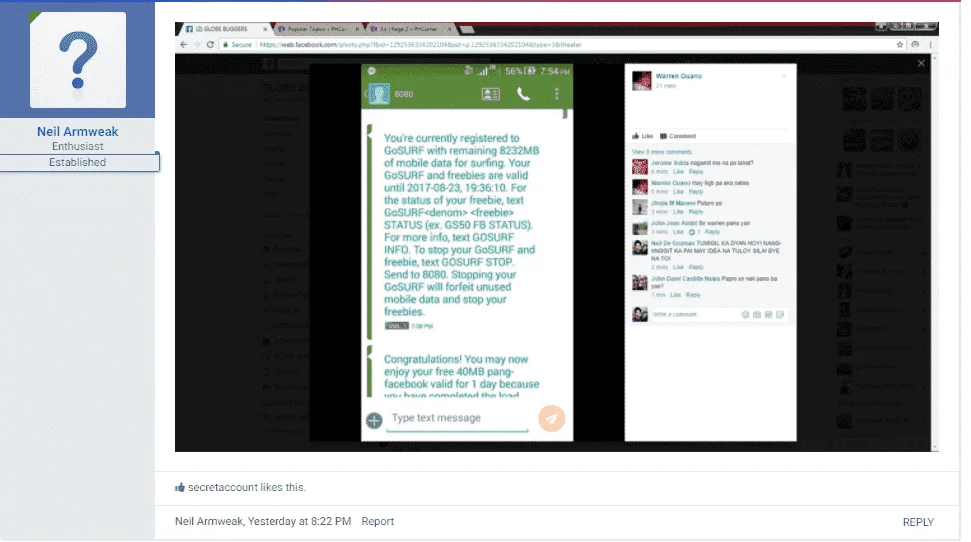Click the secretaccount liker link
971x542 pixels.
223,487
